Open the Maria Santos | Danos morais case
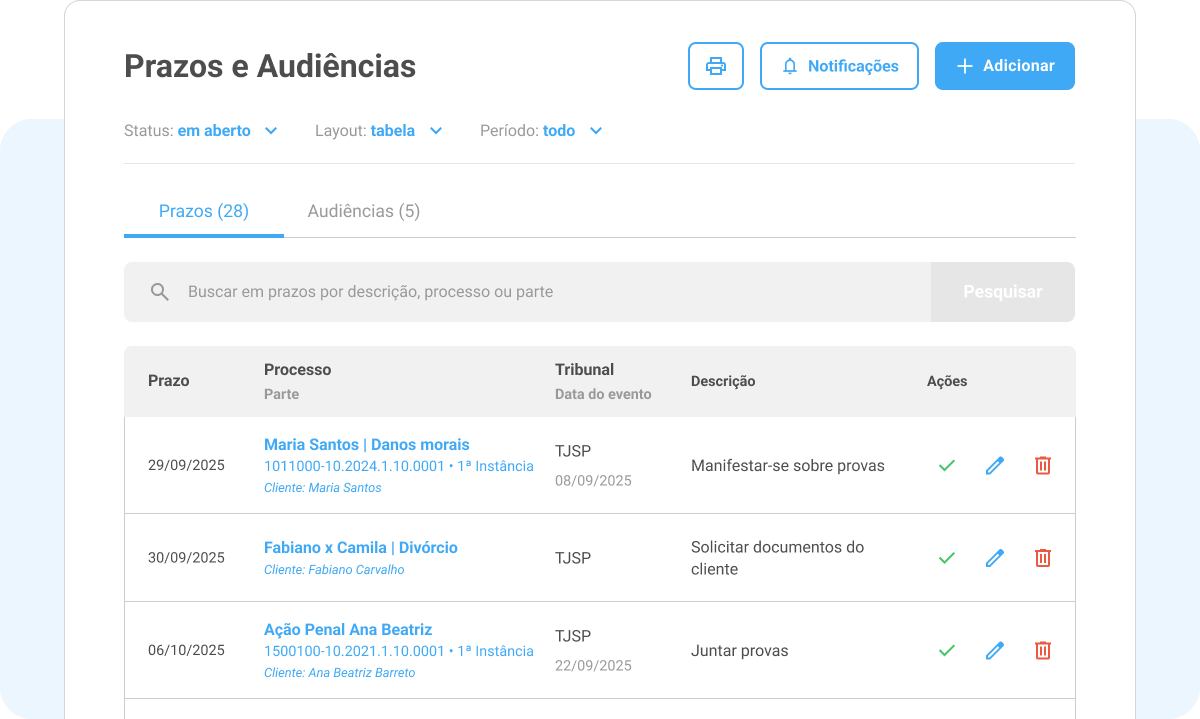The height and width of the screenshot is (719, 1200). (x=365, y=443)
